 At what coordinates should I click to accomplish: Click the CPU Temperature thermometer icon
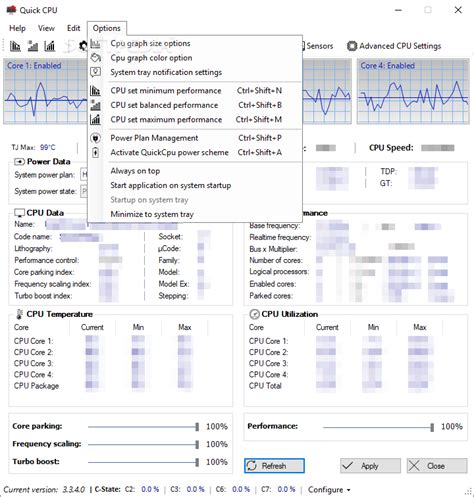click(x=19, y=314)
